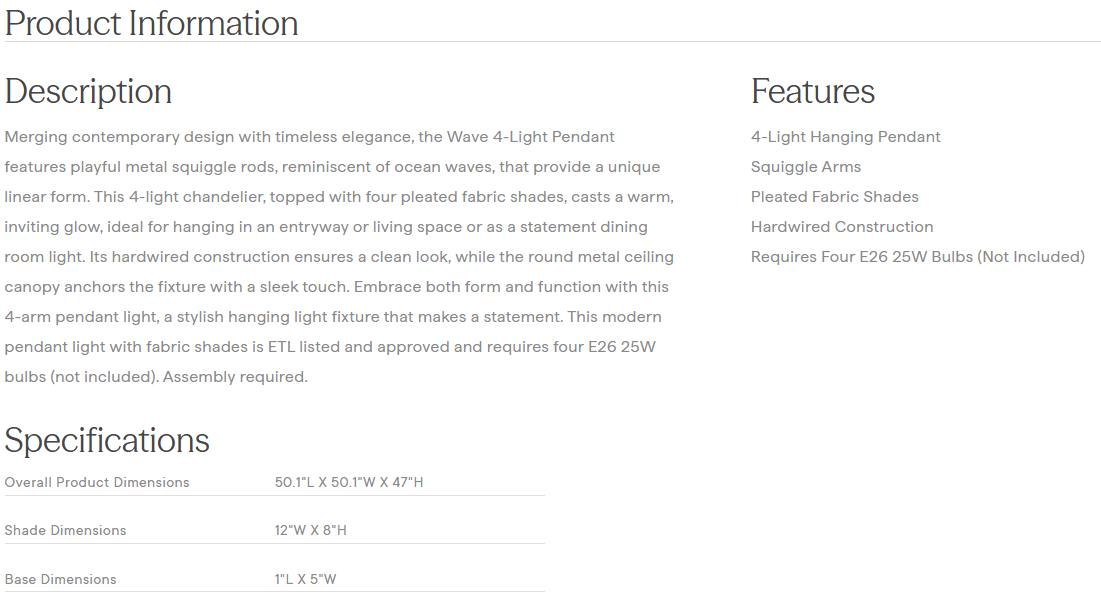Click the Embrace both form and function text
The height and width of the screenshot is (598, 1101).
click(x=475, y=287)
